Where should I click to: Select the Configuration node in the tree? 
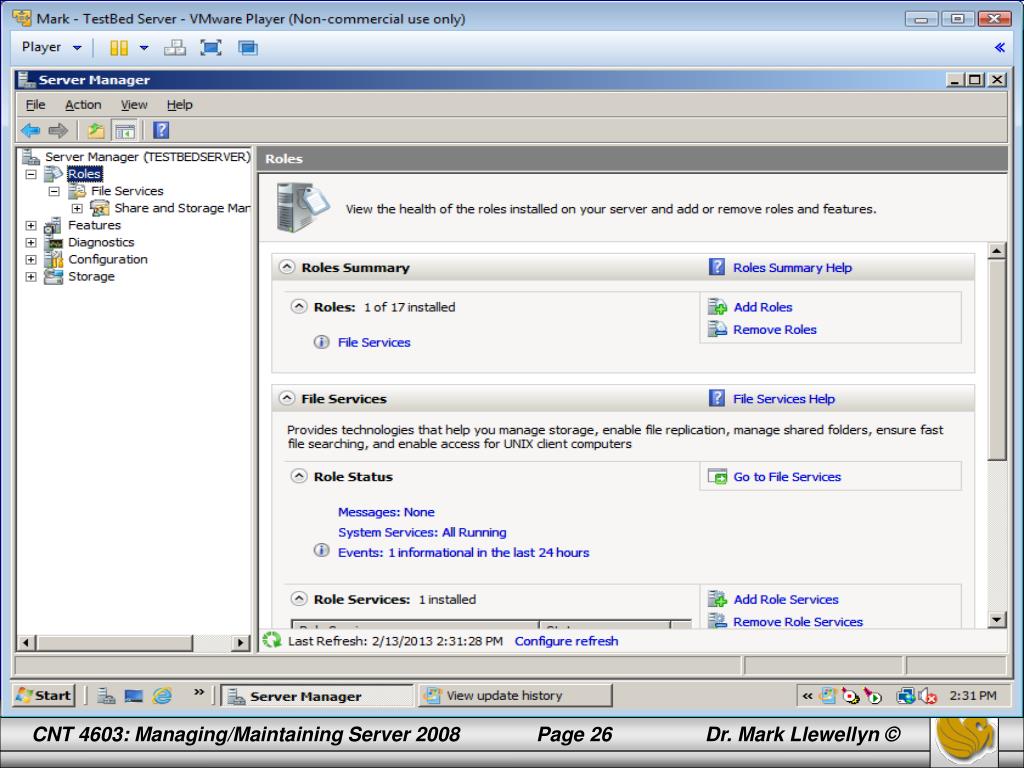pos(108,259)
